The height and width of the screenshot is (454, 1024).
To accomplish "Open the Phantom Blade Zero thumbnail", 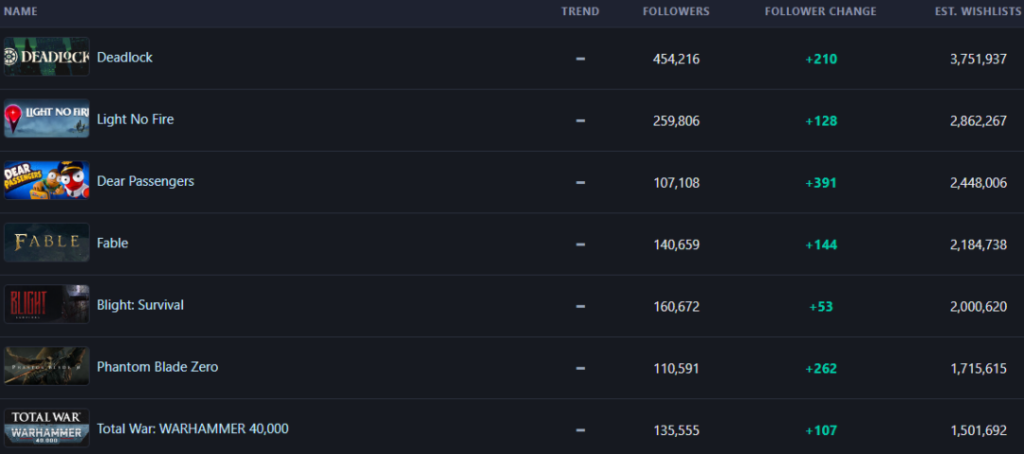I will [x=46, y=366].
